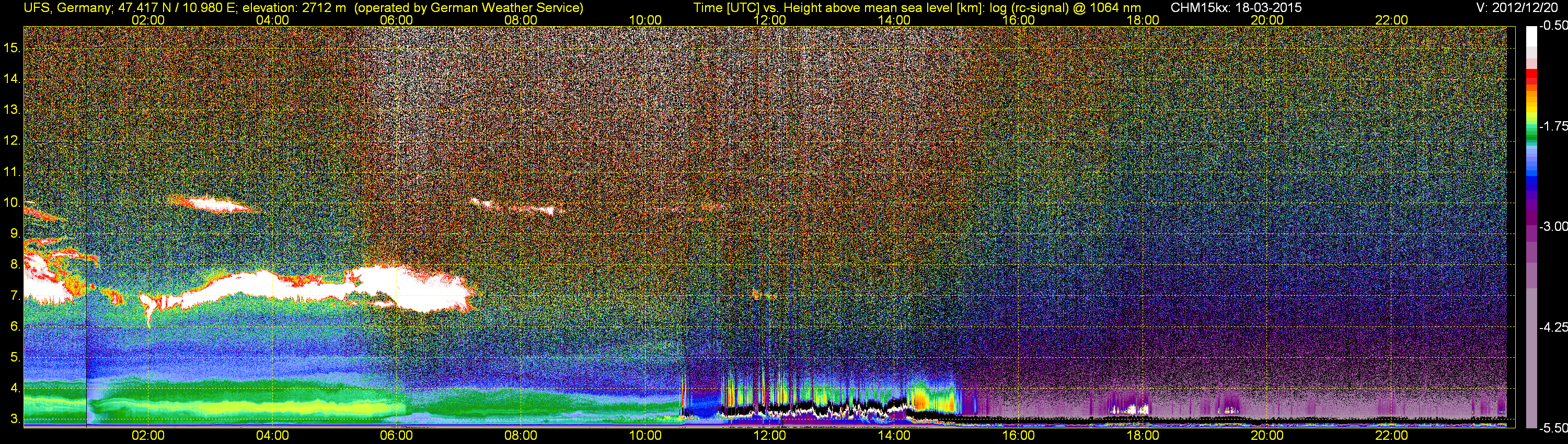Click the '04:00' label on the top time axis
The width and height of the screenshot is (1568, 444).
[272, 20]
